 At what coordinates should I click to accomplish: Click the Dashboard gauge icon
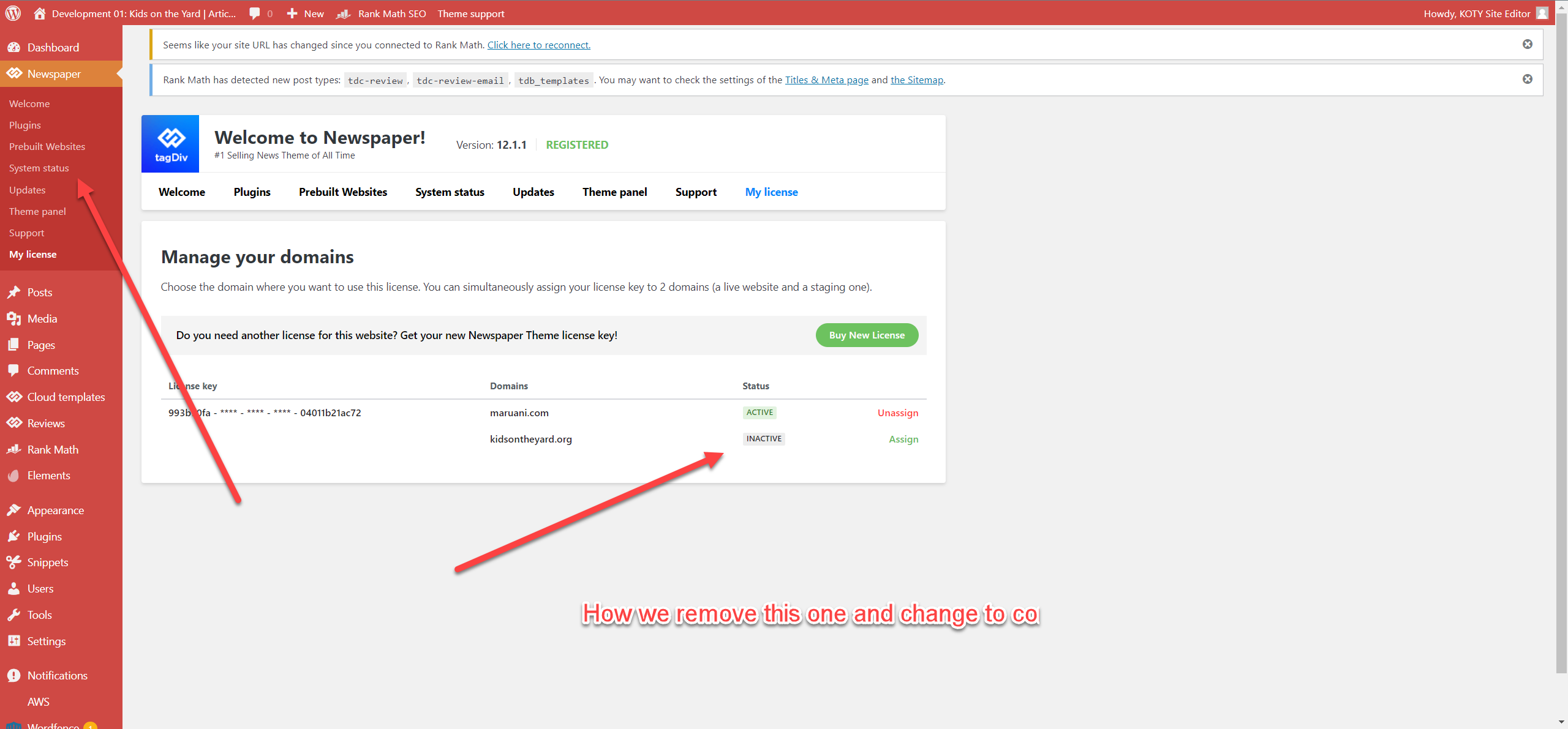click(14, 47)
